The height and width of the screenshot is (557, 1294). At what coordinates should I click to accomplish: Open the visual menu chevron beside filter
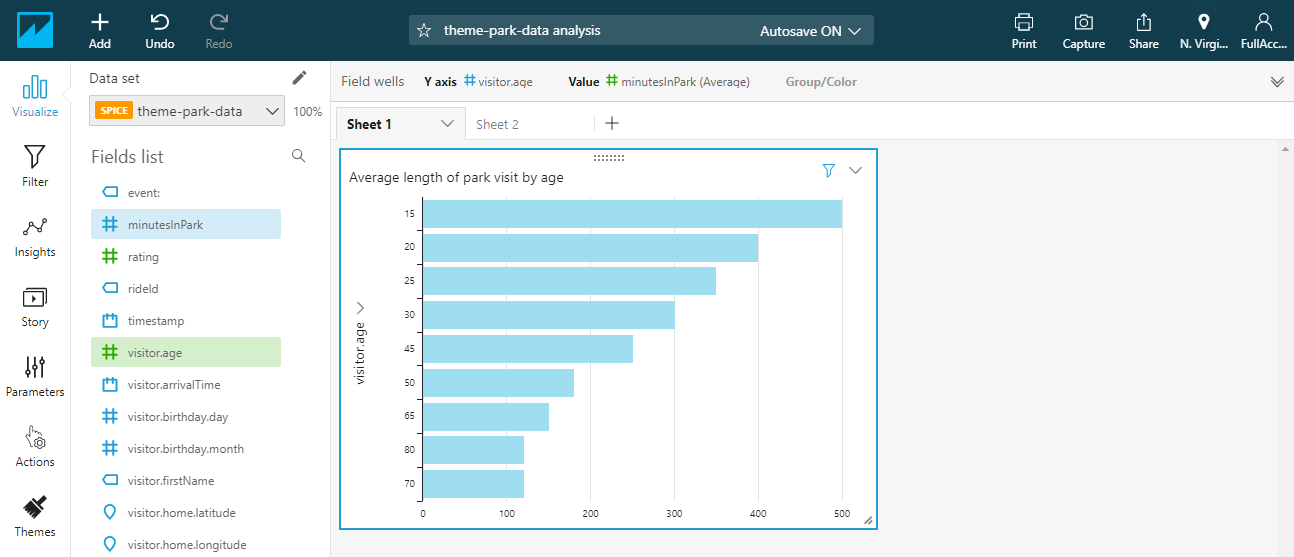(x=855, y=171)
